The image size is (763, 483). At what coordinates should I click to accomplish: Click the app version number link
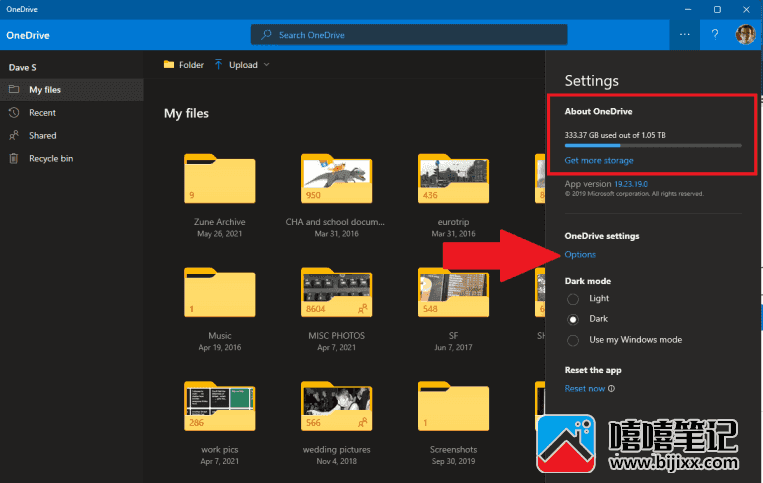[x=631, y=184]
